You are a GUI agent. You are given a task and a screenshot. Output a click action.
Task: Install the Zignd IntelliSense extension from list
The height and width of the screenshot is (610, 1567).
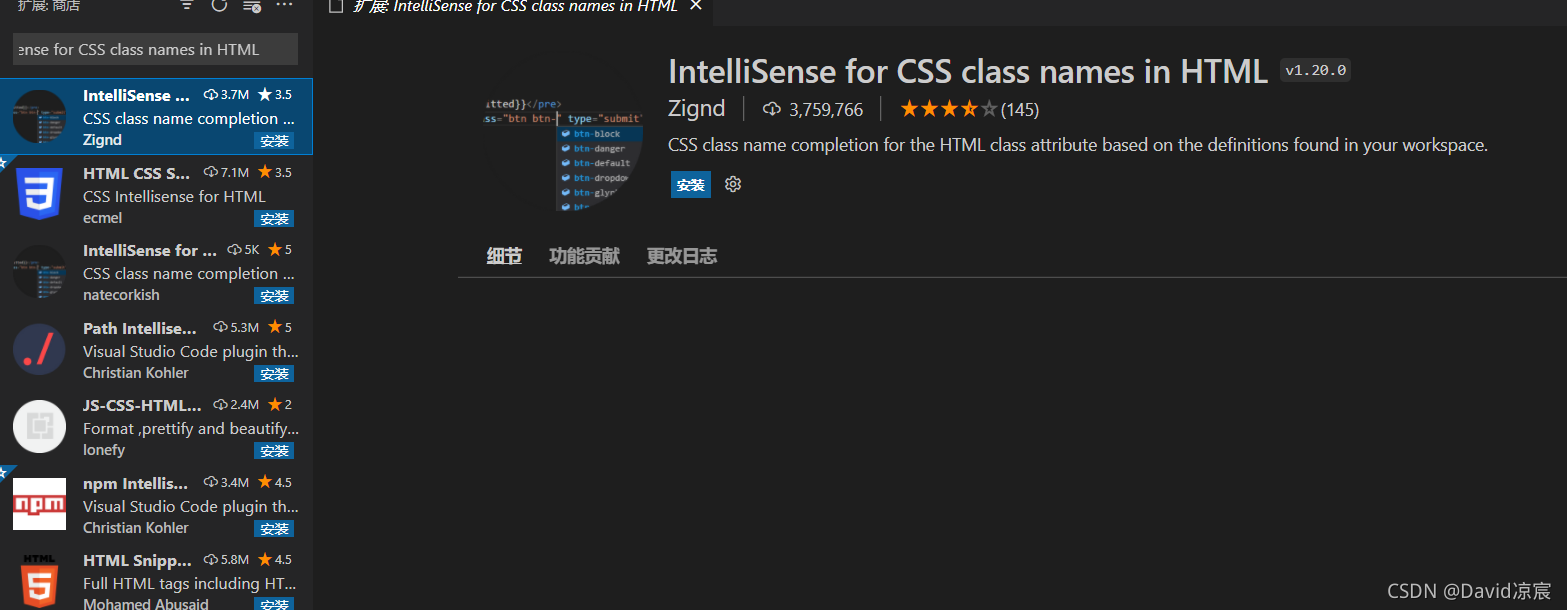[x=274, y=141]
